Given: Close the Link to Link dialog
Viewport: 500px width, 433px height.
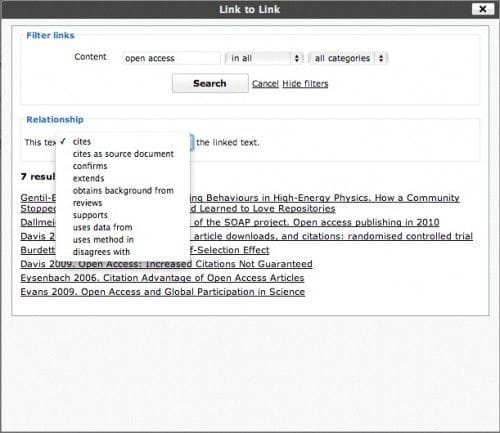Looking at the screenshot, I should (x=482, y=9).
